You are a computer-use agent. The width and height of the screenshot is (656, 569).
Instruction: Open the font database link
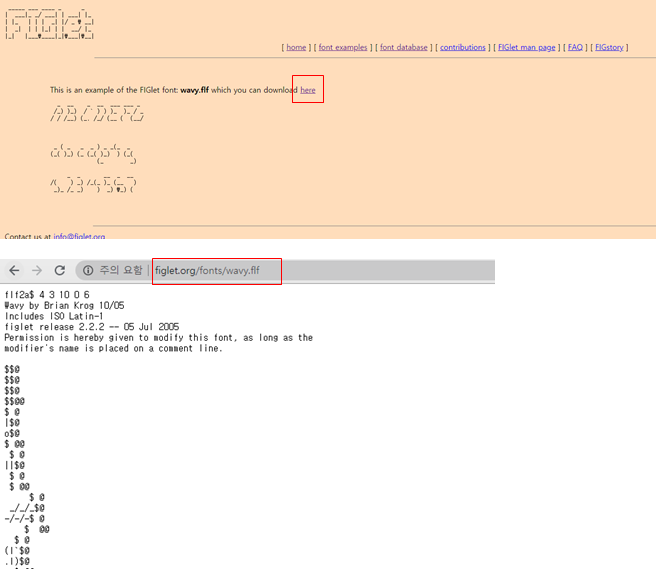[x=404, y=47]
